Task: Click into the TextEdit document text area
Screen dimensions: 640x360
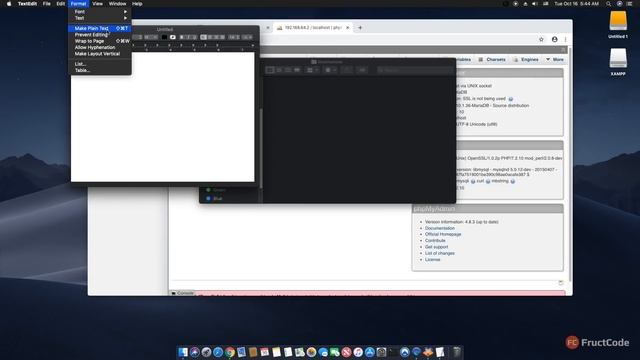Action: (x=162, y=117)
